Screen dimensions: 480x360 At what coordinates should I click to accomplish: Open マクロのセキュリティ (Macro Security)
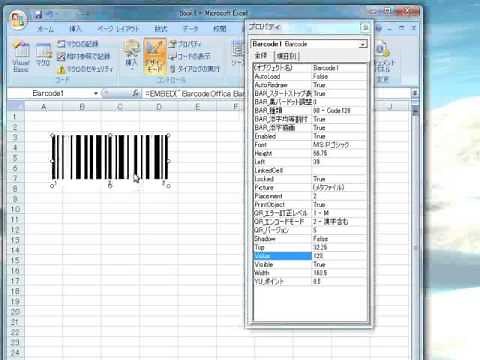click(x=85, y=69)
